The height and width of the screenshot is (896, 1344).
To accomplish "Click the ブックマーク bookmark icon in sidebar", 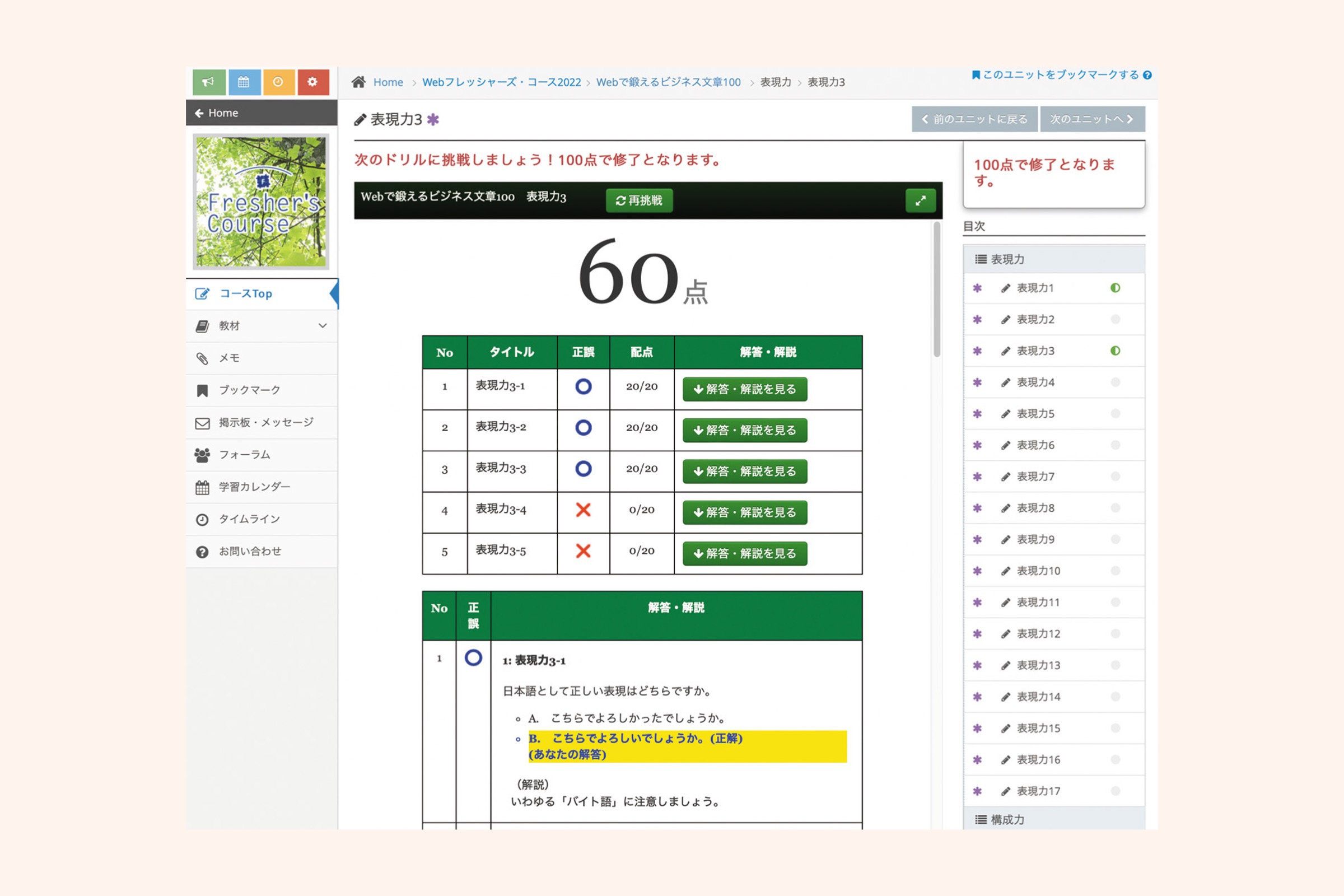I will coord(202,390).
